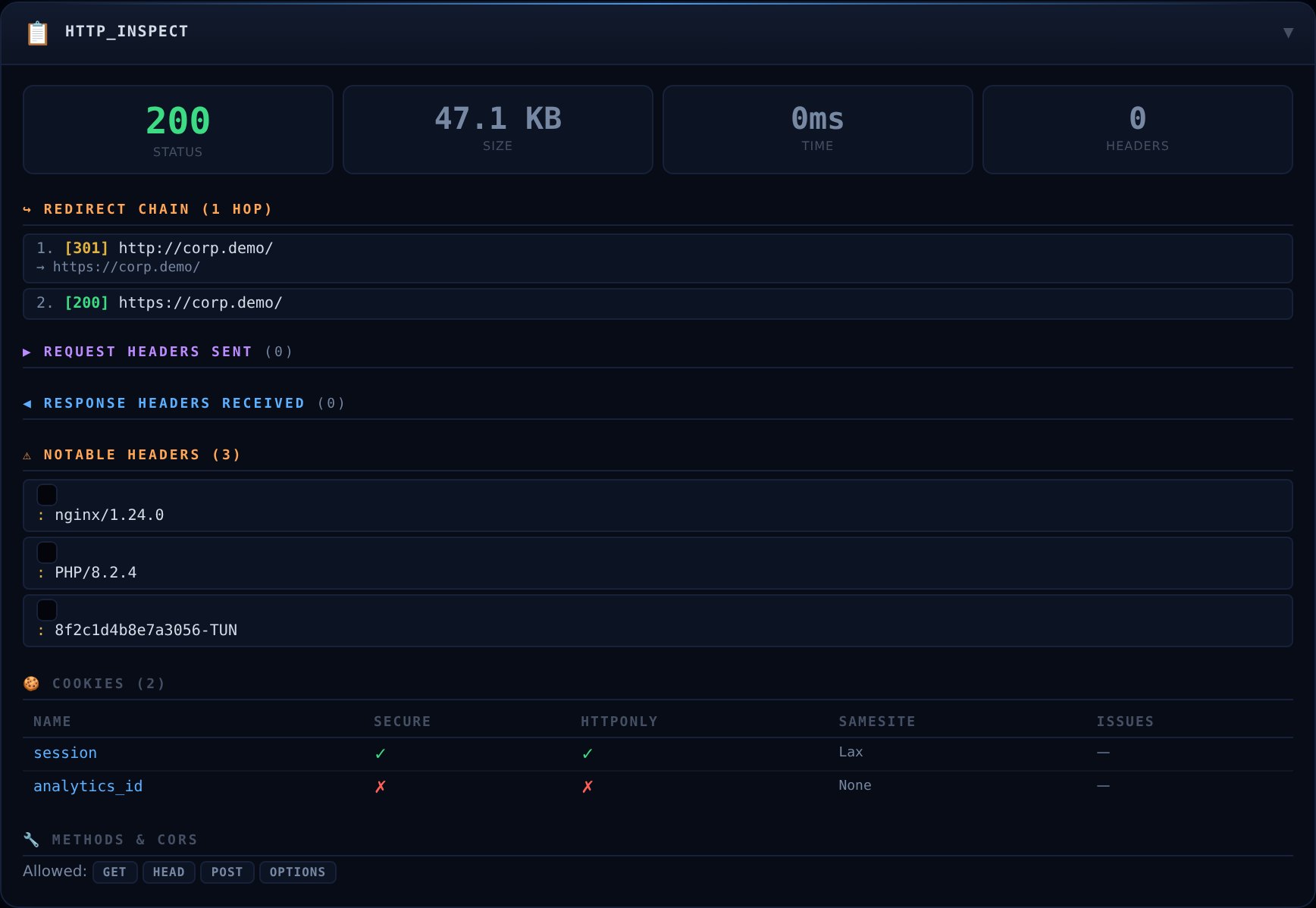Click the HTTPONLY column header

[x=619, y=722]
